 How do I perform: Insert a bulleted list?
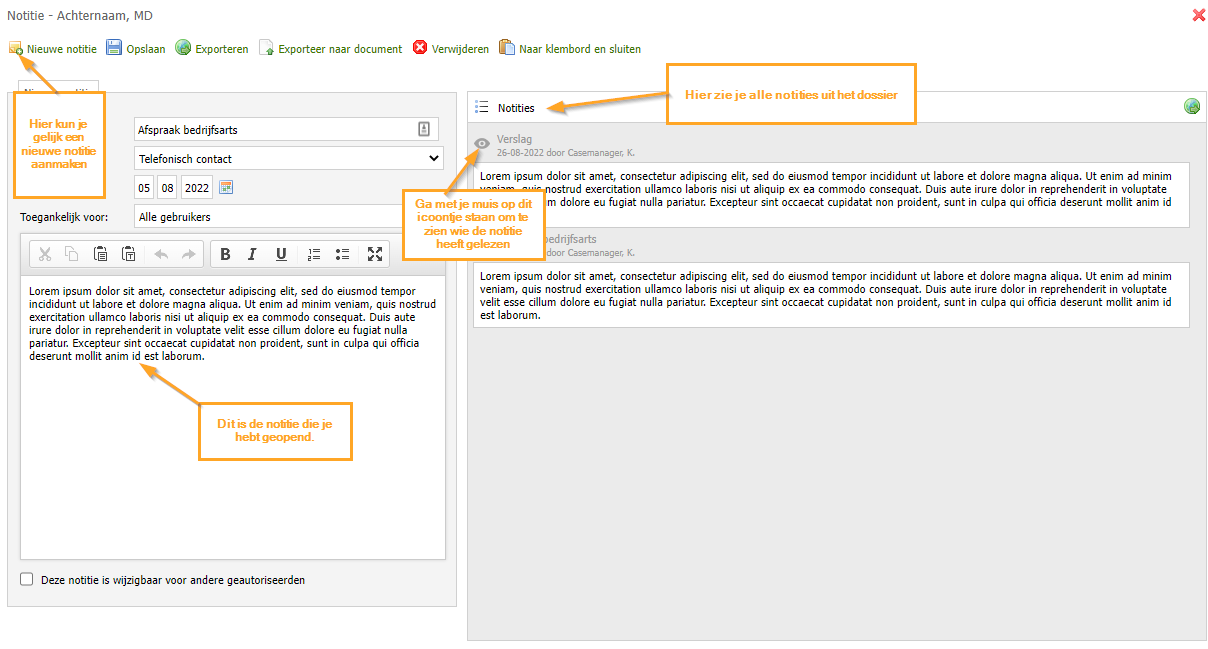coord(342,254)
